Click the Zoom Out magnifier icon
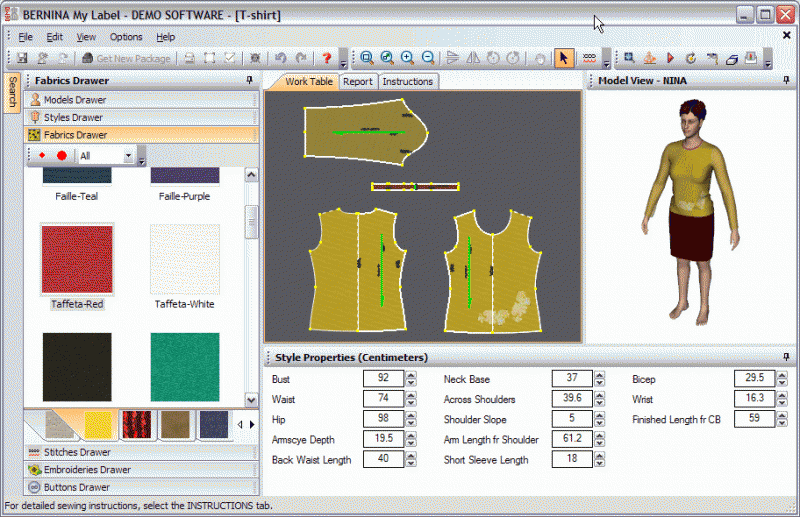 pyautogui.click(x=428, y=58)
